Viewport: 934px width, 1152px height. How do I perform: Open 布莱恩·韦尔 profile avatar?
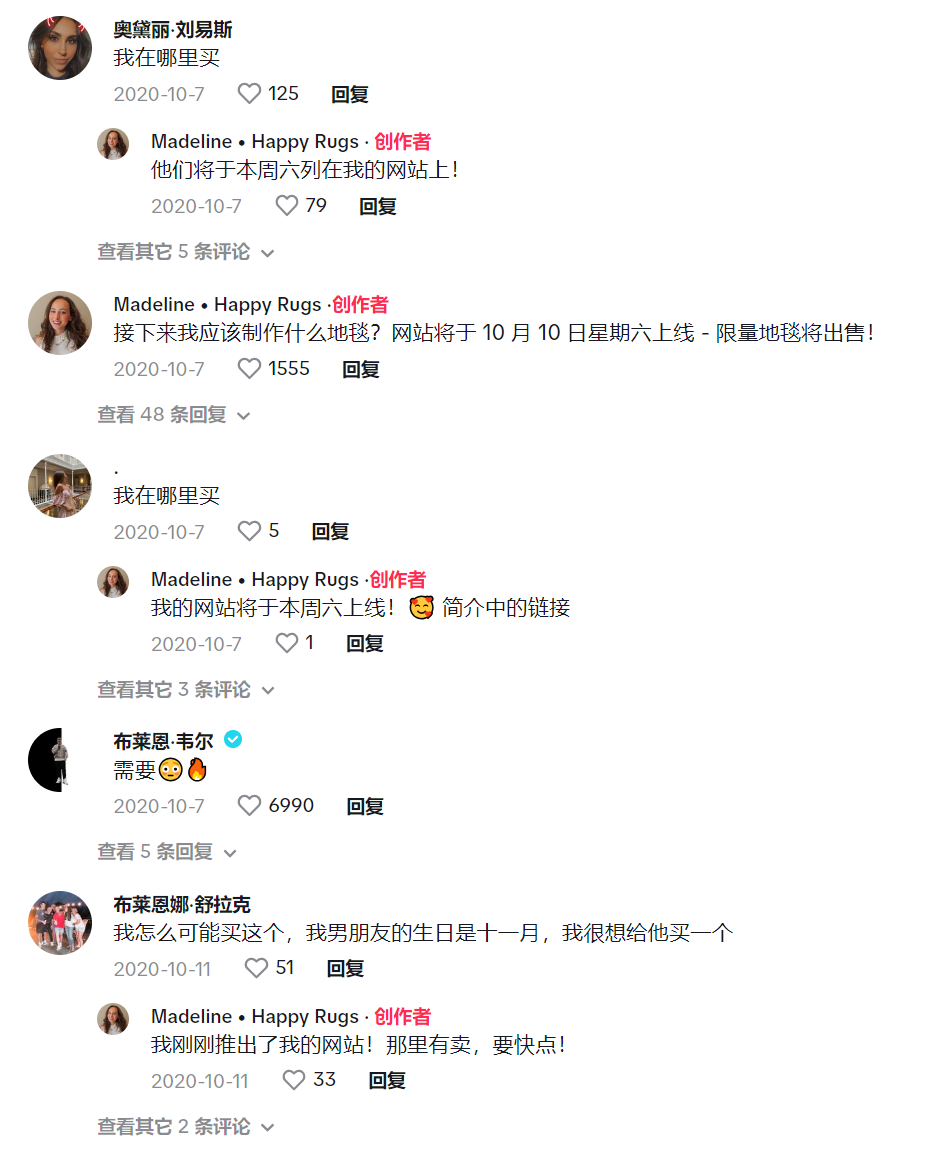pos(60,760)
